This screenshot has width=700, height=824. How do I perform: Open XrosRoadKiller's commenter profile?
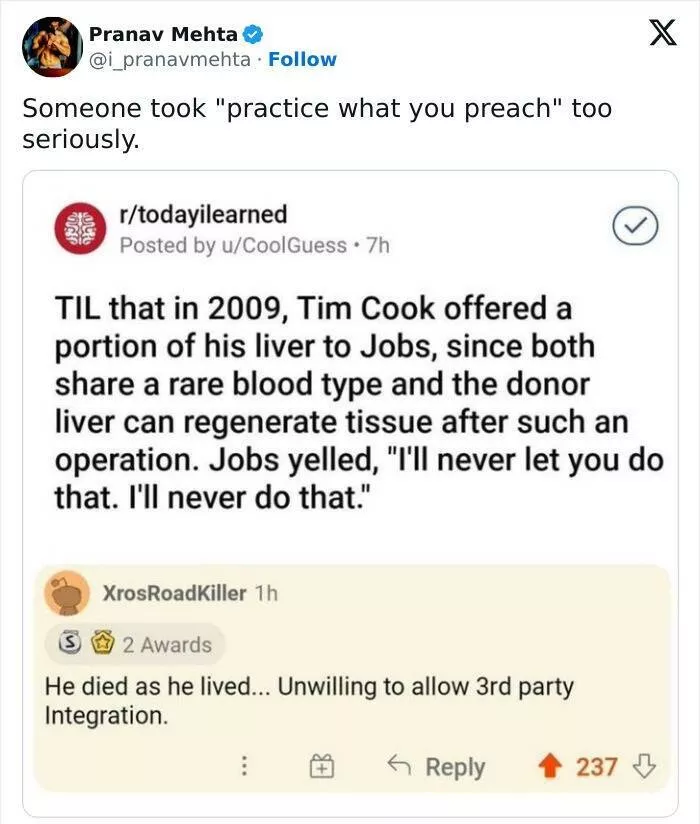[x=174, y=593]
